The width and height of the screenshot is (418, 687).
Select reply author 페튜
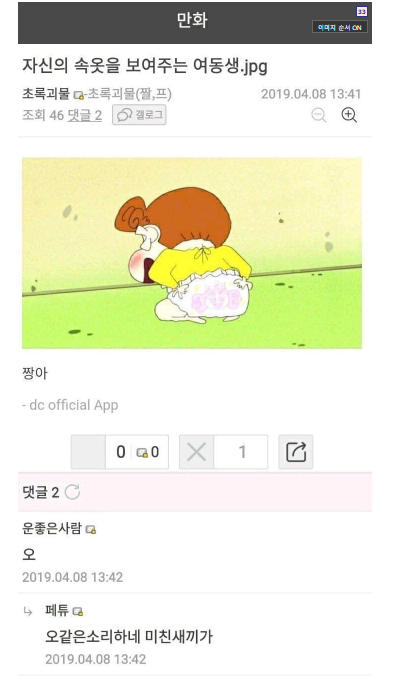[x=57, y=610]
